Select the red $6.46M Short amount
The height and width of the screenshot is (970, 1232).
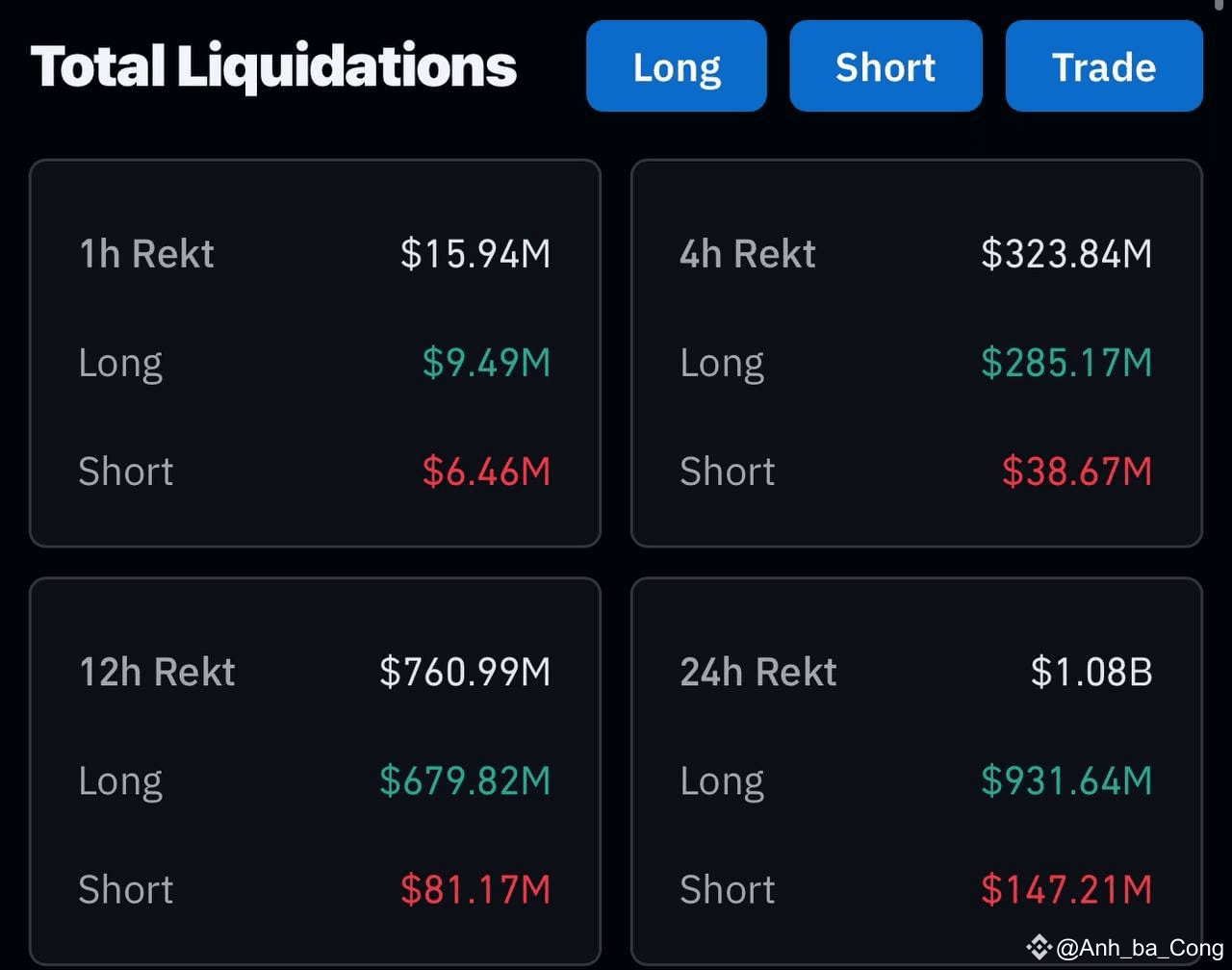(490, 472)
